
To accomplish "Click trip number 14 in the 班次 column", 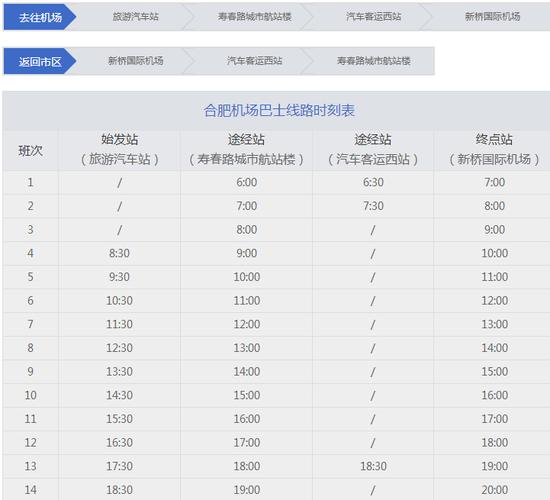I will [x=31, y=490].
